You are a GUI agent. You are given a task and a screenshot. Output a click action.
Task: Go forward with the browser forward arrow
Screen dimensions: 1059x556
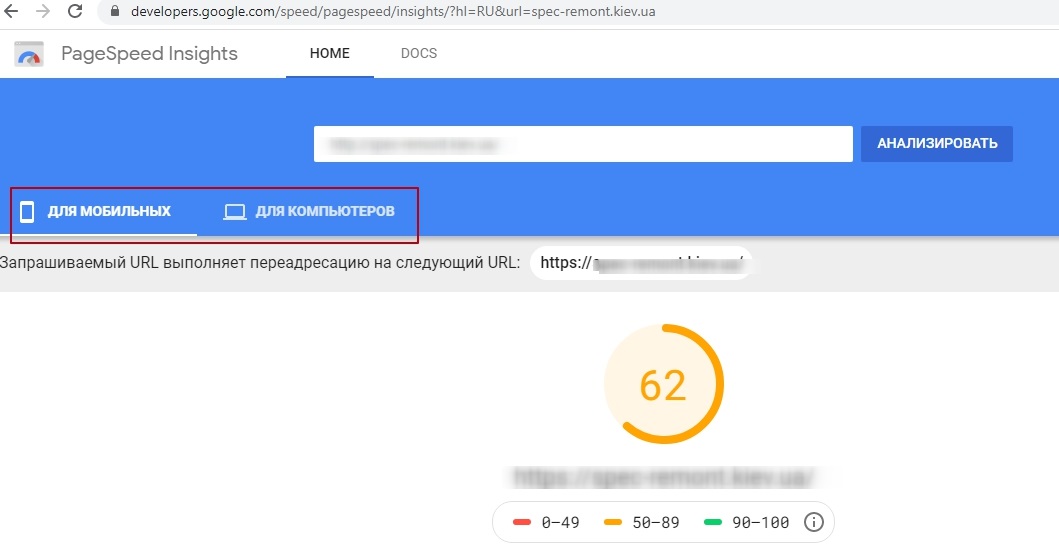pyautogui.click(x=43, y=11)
